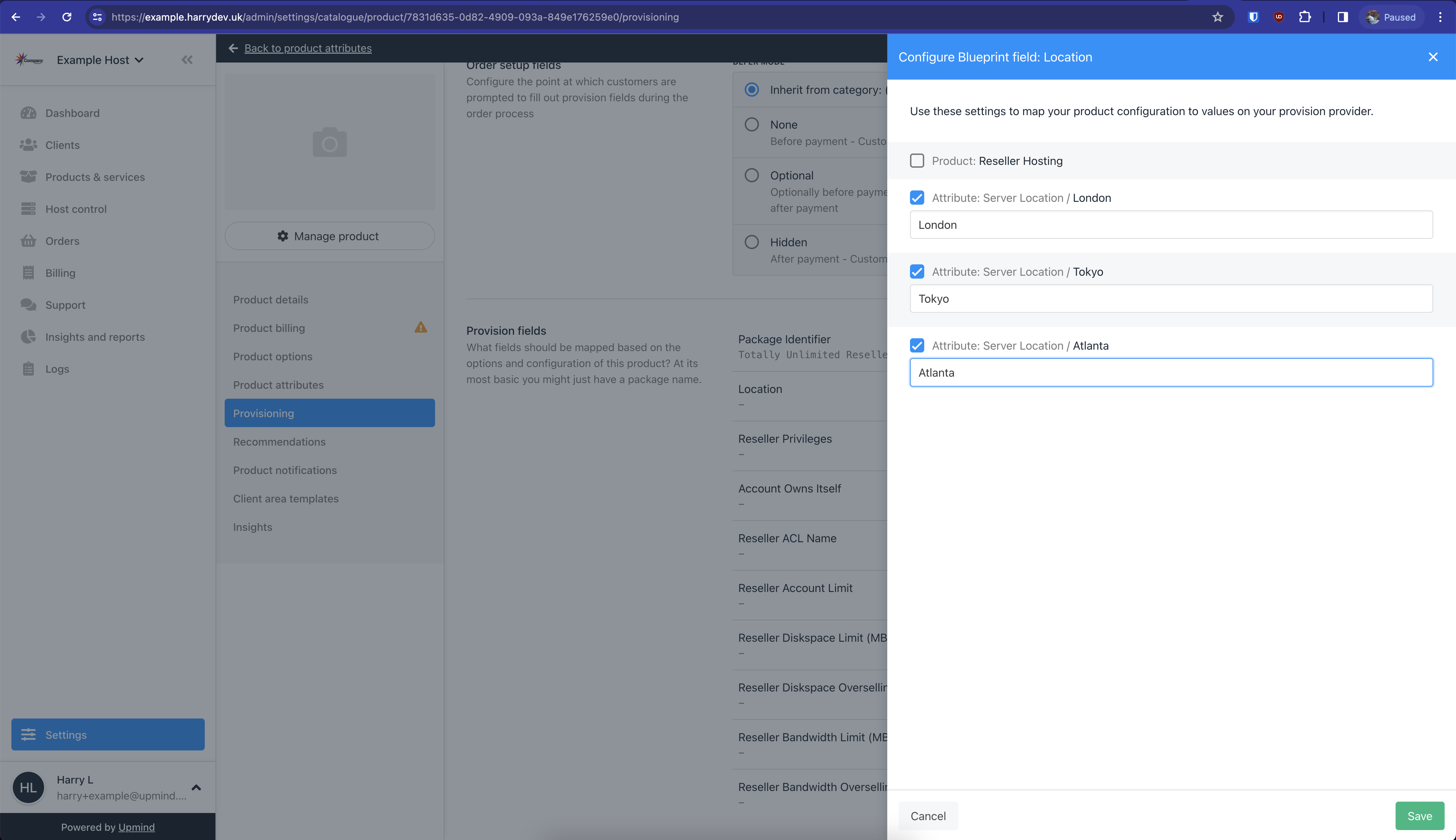The width and height of the screenshot is (1456, 840).
Task: Select Inherit from category radio button
Action: click(x=752, y=90)
